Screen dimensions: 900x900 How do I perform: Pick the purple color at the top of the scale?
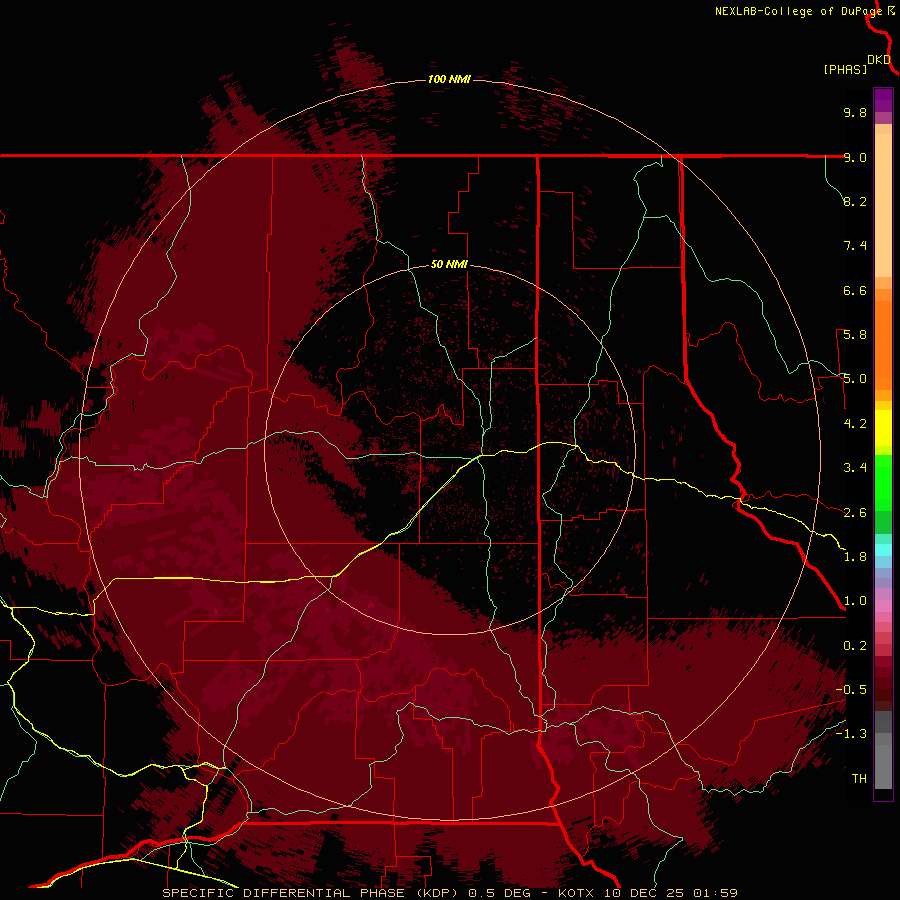pos(883,100)
